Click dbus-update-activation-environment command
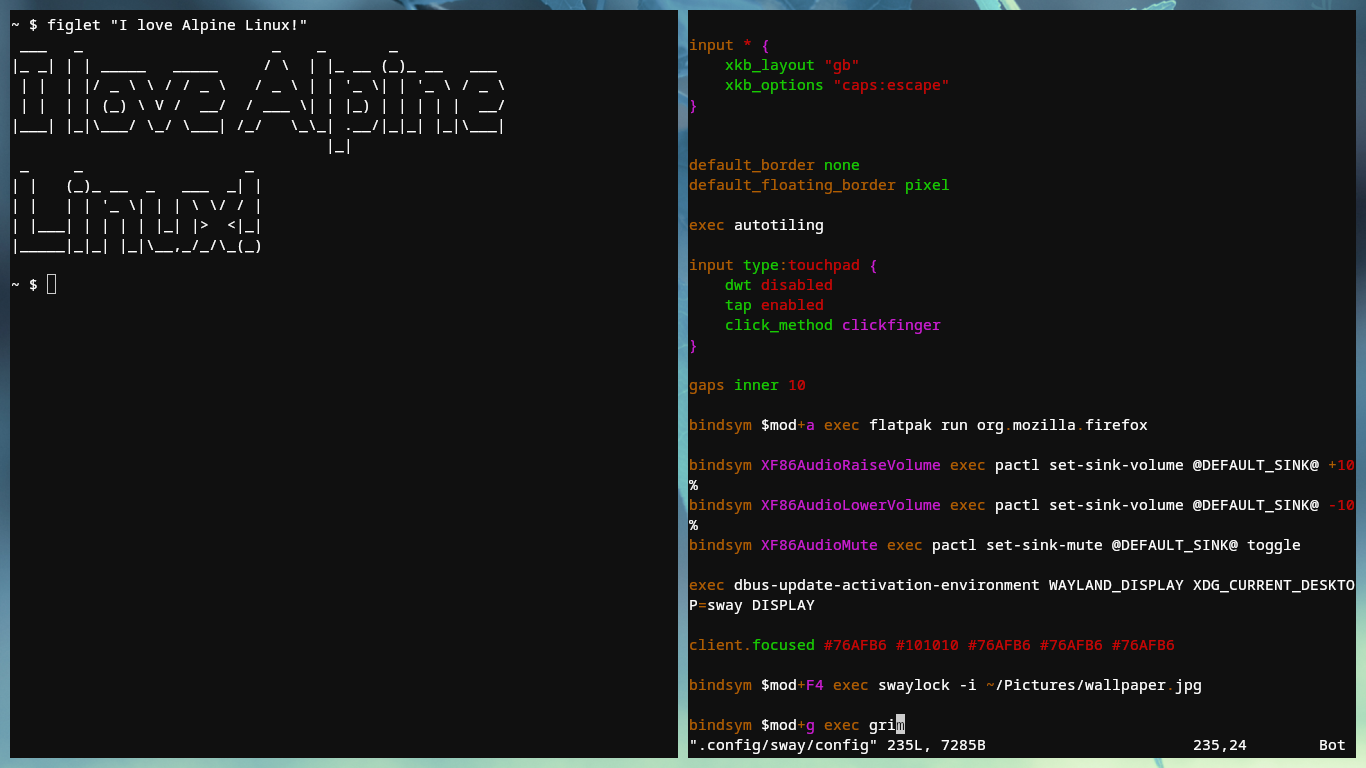 (886, 585)
